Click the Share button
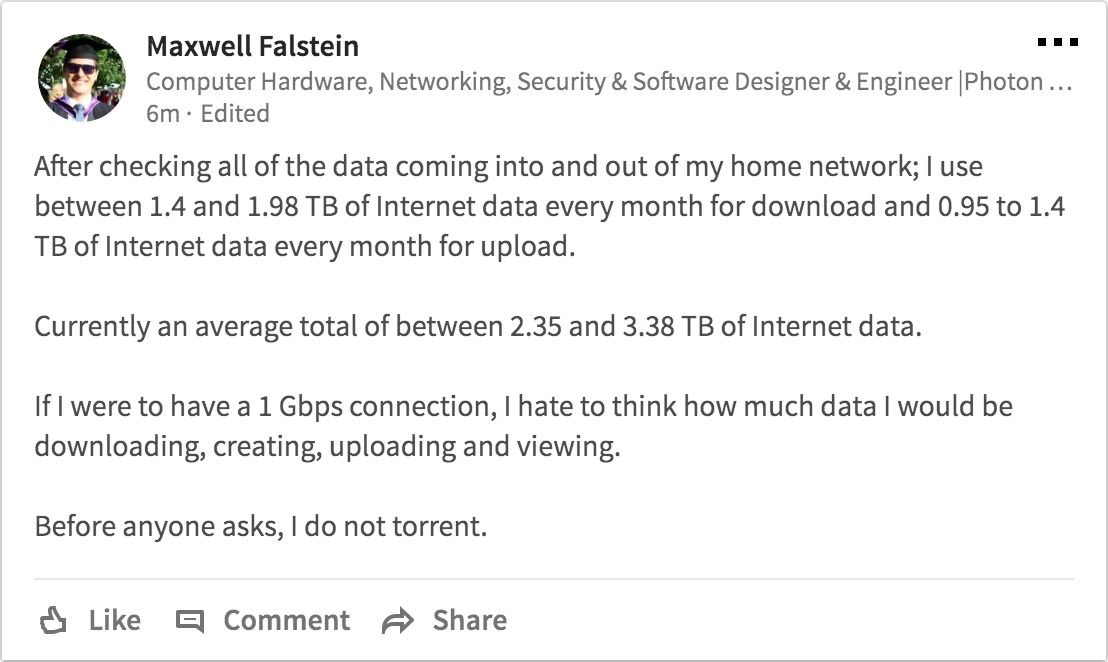 (x=467, y=620)
